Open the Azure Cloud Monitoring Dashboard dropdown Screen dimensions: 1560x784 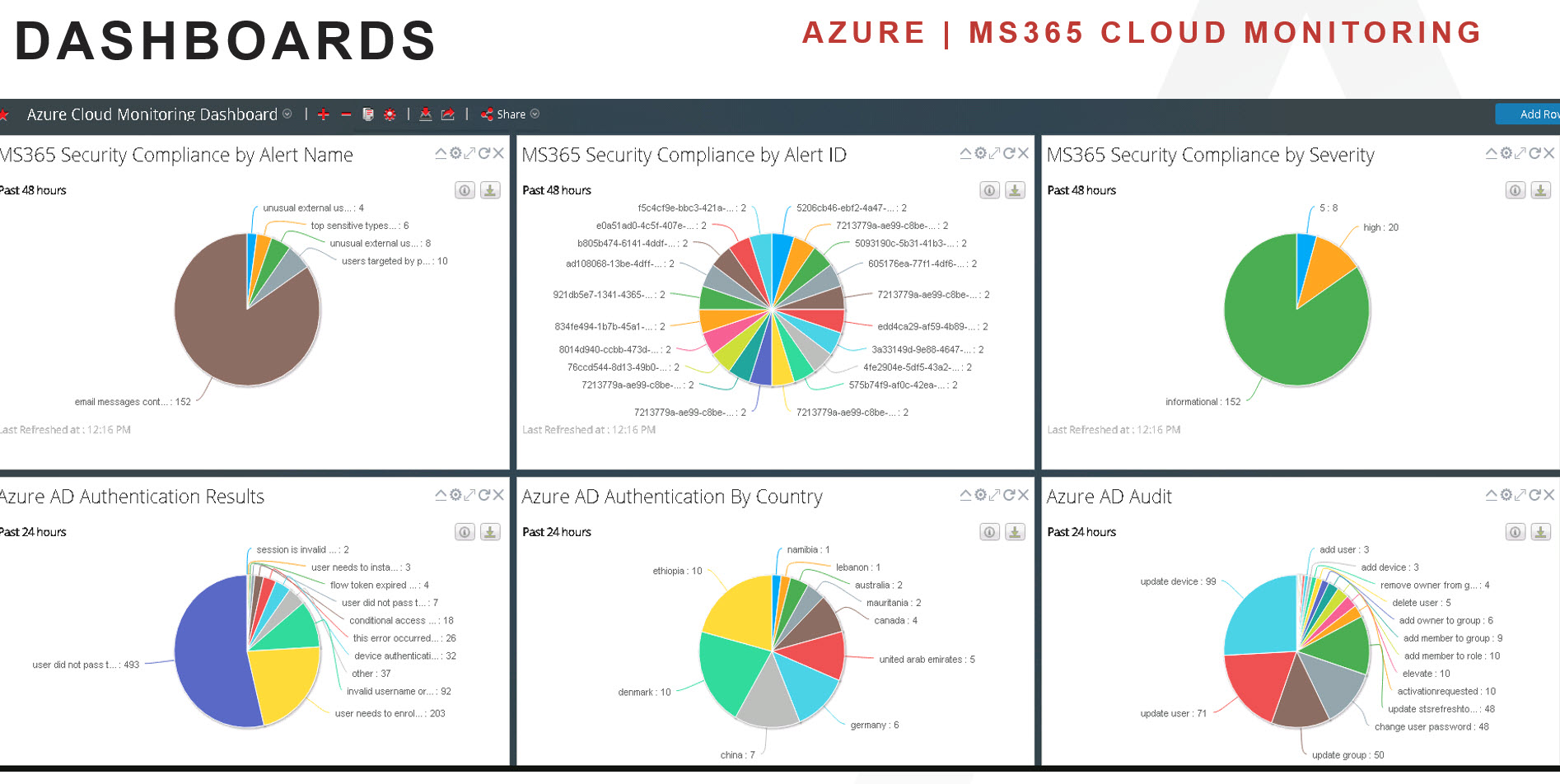287,114
